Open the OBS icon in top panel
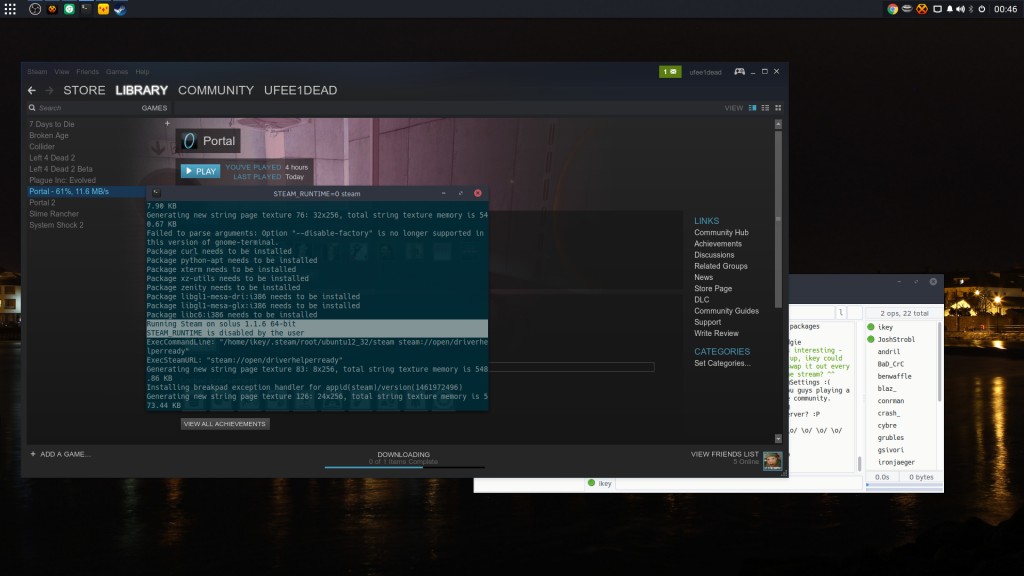The image size is (1024, 576). [x=35, y=9]
